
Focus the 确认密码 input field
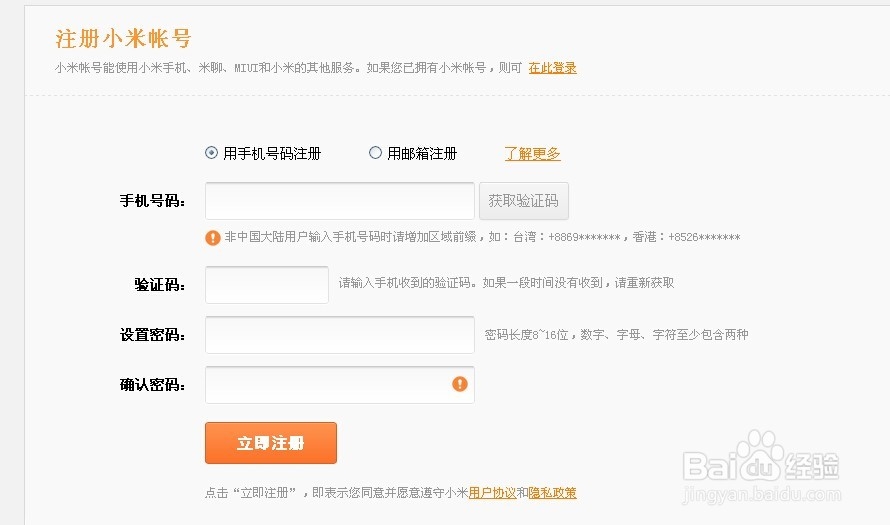pos(339,385)
